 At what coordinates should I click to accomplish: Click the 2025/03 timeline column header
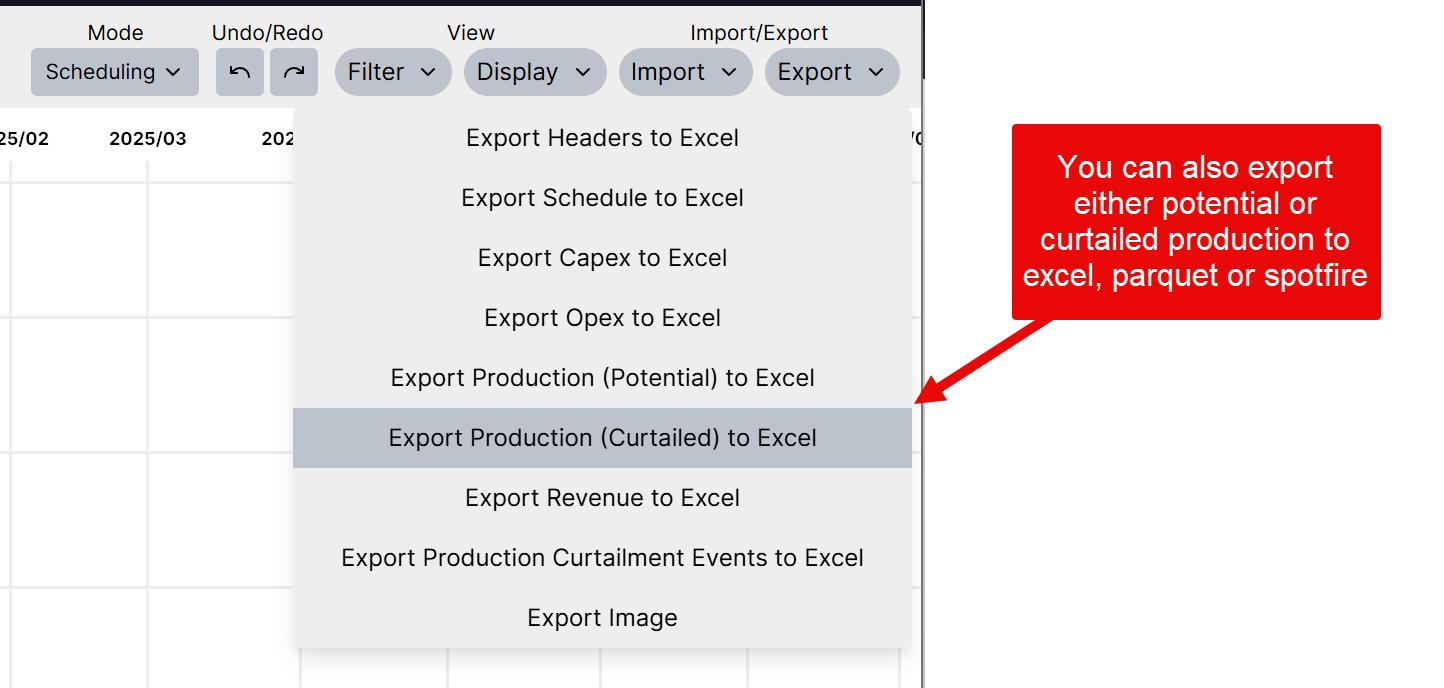coord(147,139)
